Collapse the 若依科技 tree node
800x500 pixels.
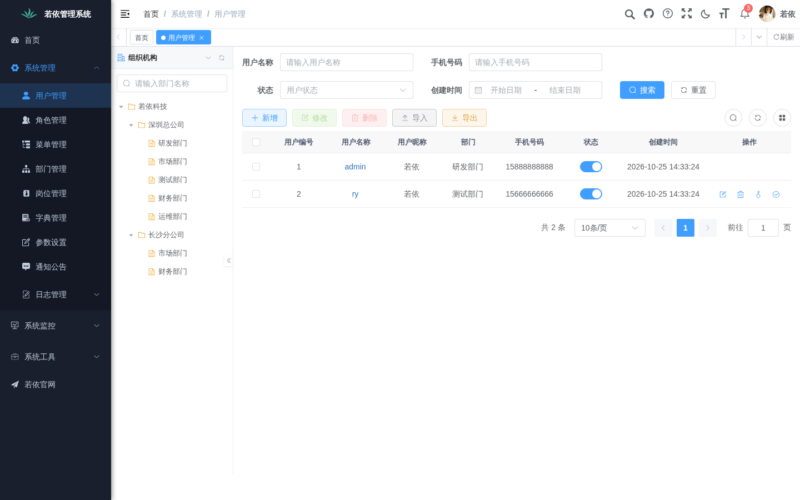pyautogui.click(x=121, y=107)
